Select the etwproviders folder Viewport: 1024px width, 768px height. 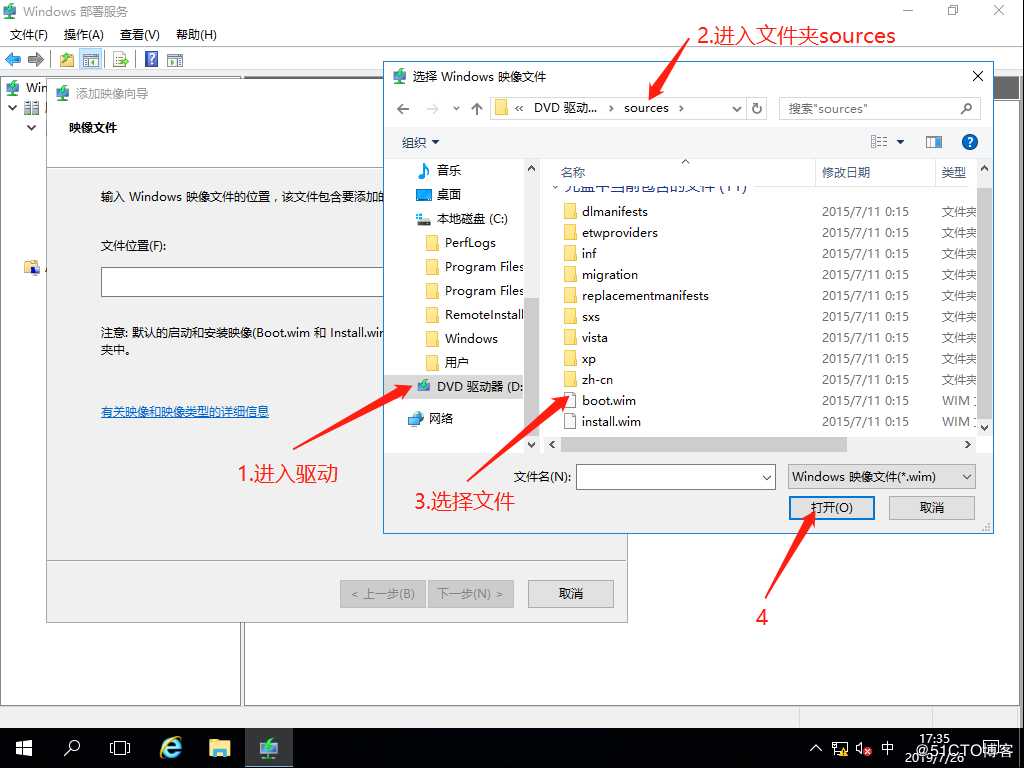tap(620, 232)
